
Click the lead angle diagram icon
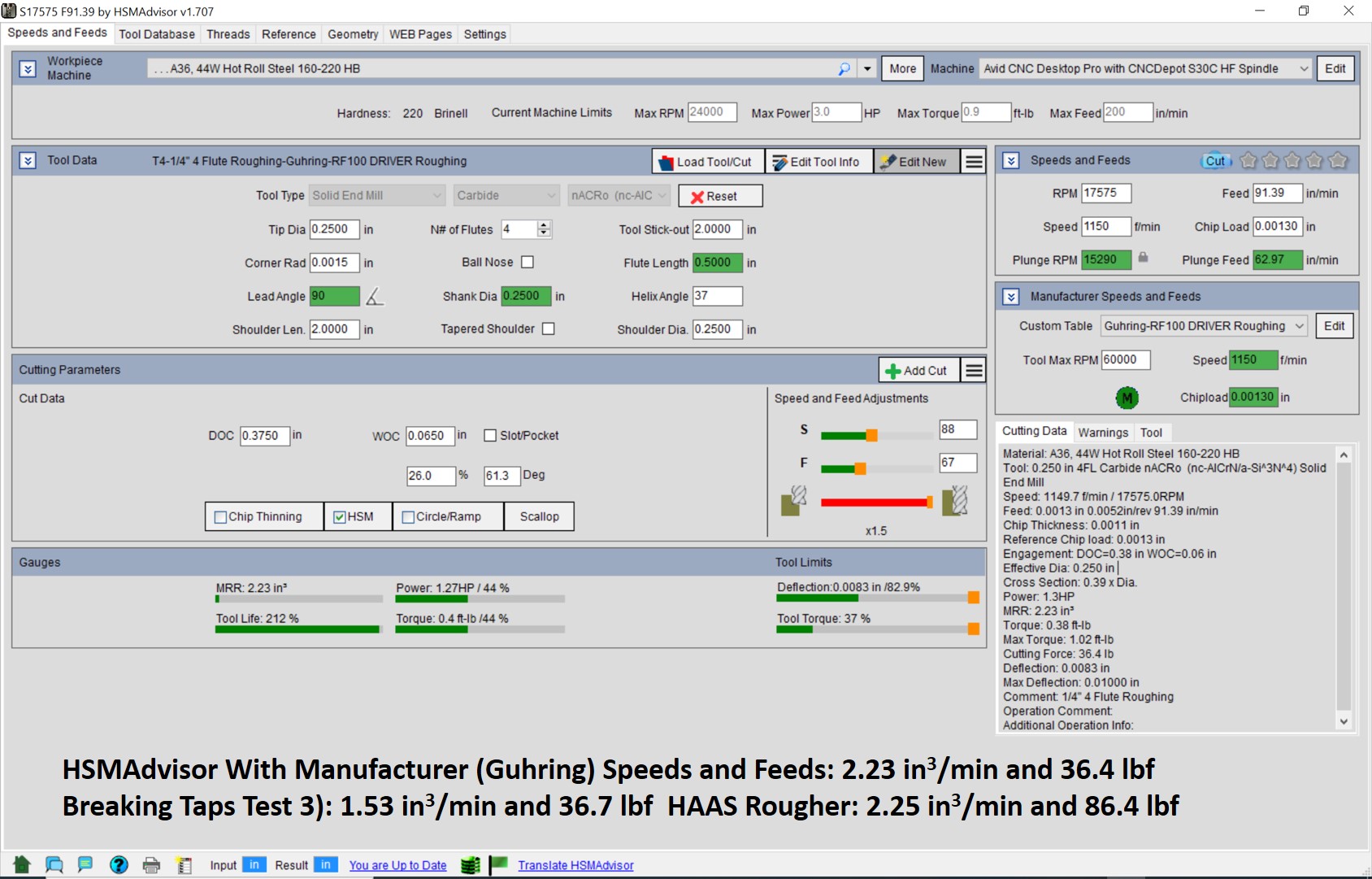click(374, 297)
